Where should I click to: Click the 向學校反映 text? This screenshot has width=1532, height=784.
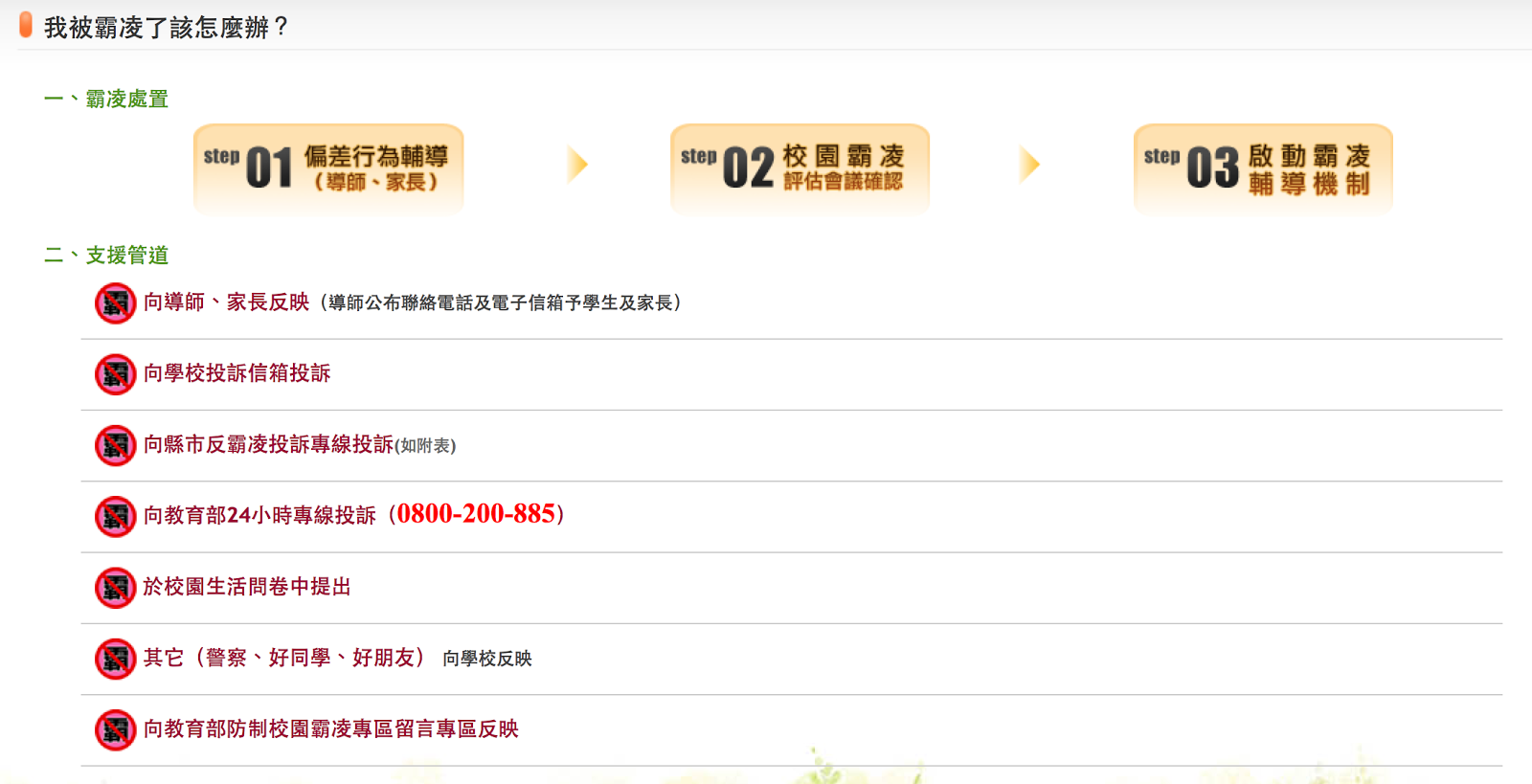coord(487,659)
